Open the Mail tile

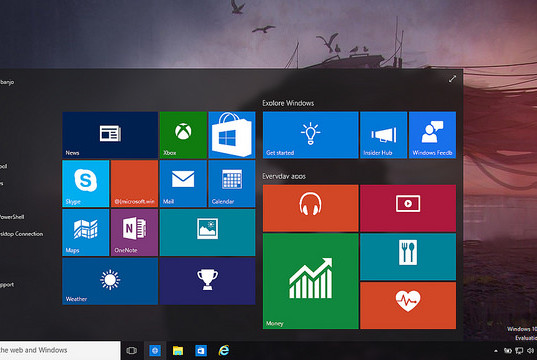tap(183, 184)
